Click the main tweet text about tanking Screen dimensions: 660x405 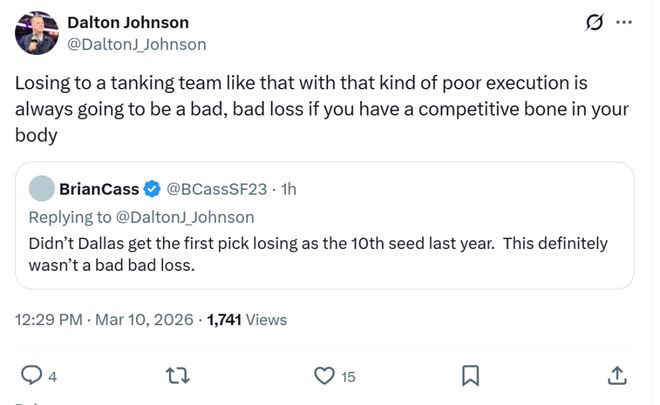[x=320, y=109]
